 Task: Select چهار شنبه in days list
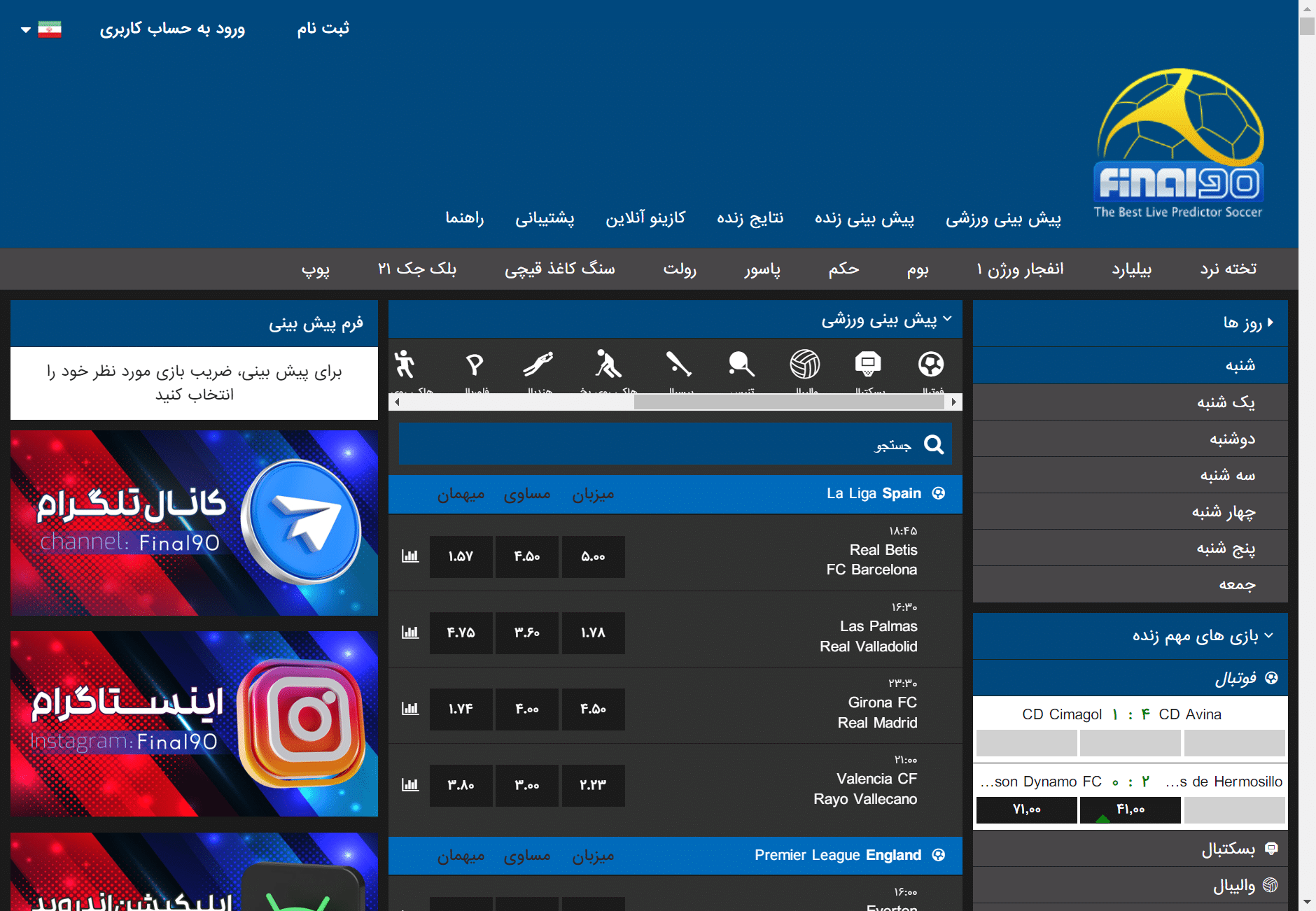point(1130,511)
